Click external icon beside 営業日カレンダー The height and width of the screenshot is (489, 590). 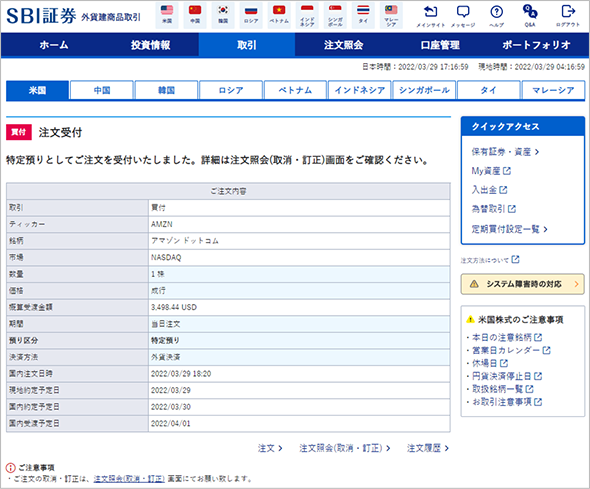(546, 350)
